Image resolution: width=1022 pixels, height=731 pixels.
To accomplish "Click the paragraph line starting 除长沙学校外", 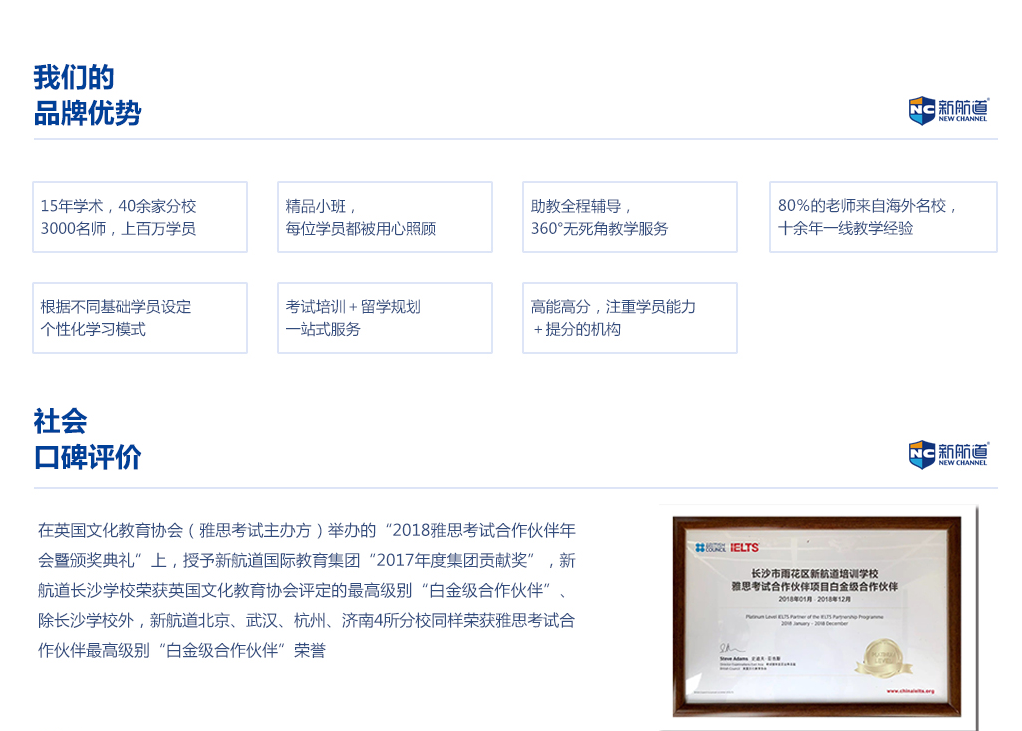I will [x=306, y=620].
